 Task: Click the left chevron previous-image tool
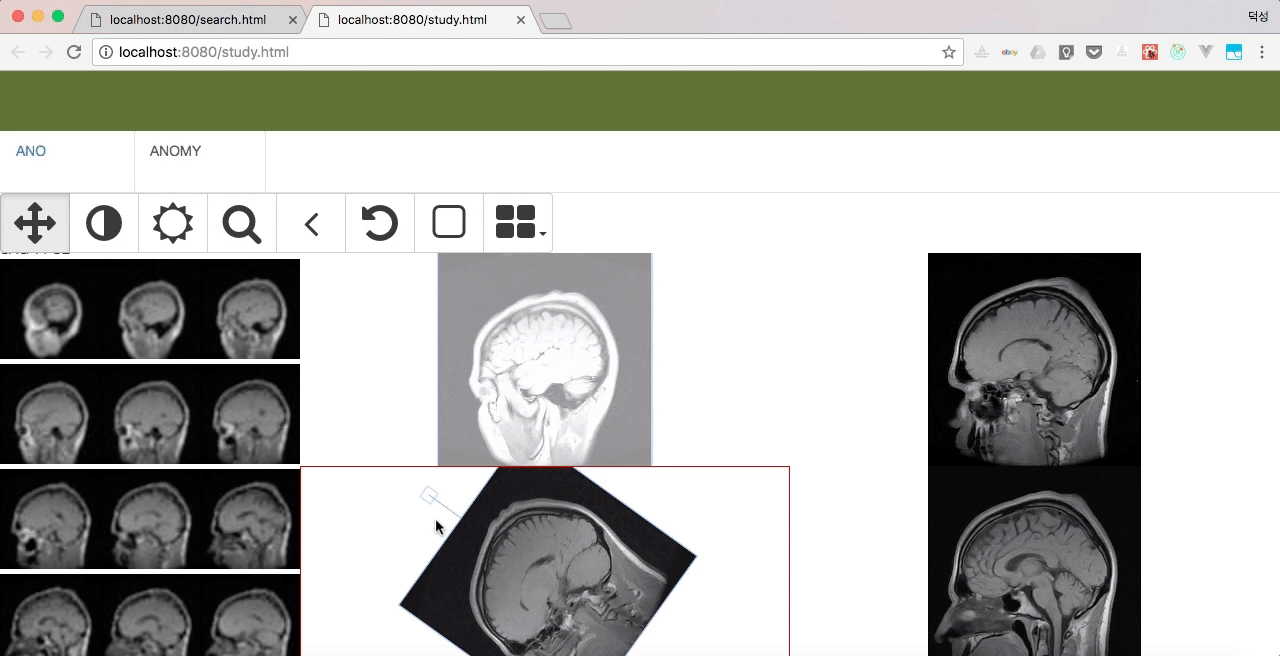311,222
